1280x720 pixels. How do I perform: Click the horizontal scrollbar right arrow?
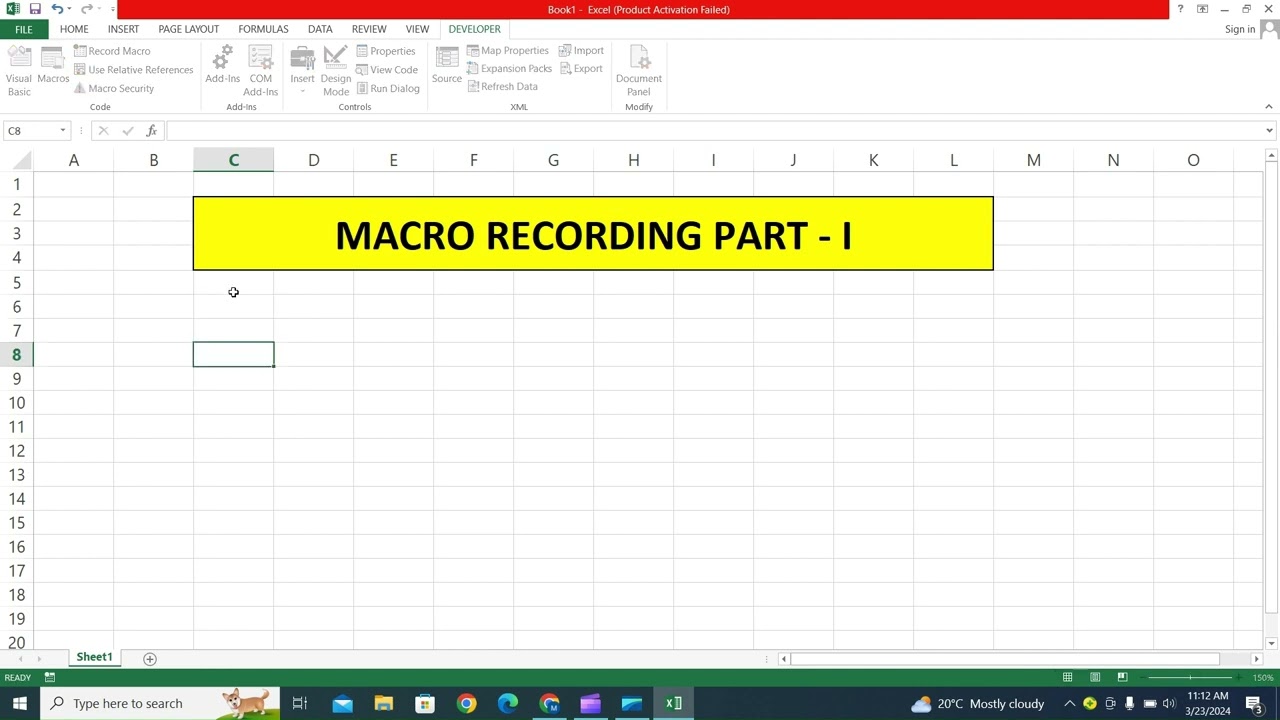click(x=1256, y=659)
